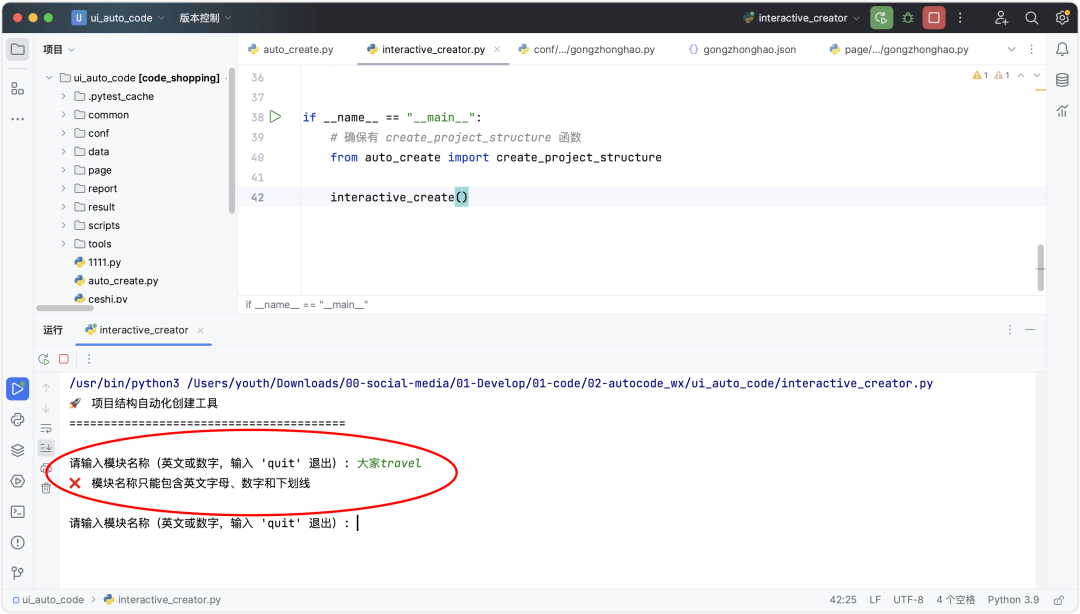Change UTF-8 file encoding in status bar
Image resolution: width=1080 pixels, height=614 pixels.
click(908, 600)
